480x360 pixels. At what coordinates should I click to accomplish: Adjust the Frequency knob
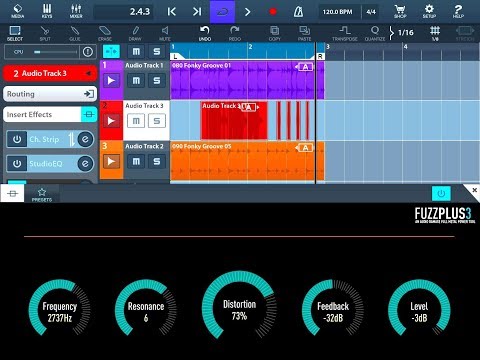pyautogui.click(x=59, y=307)
